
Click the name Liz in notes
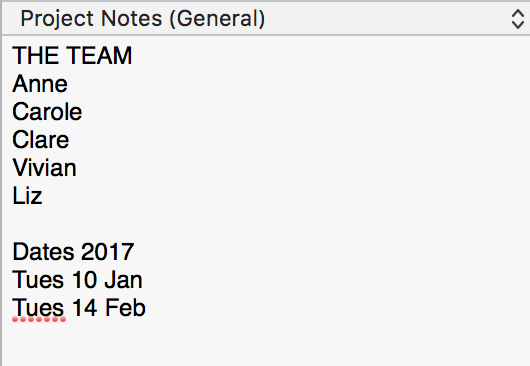27,196
